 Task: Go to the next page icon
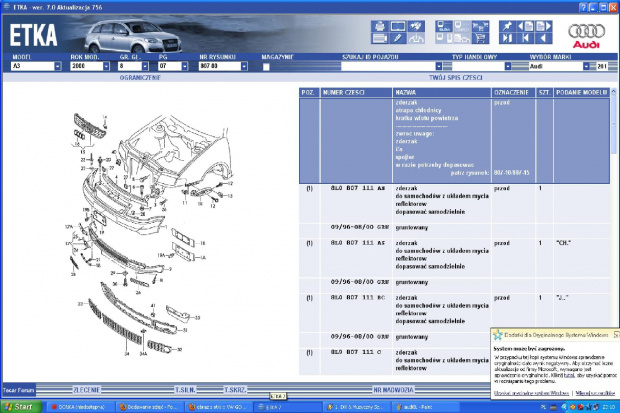point(544,26)
